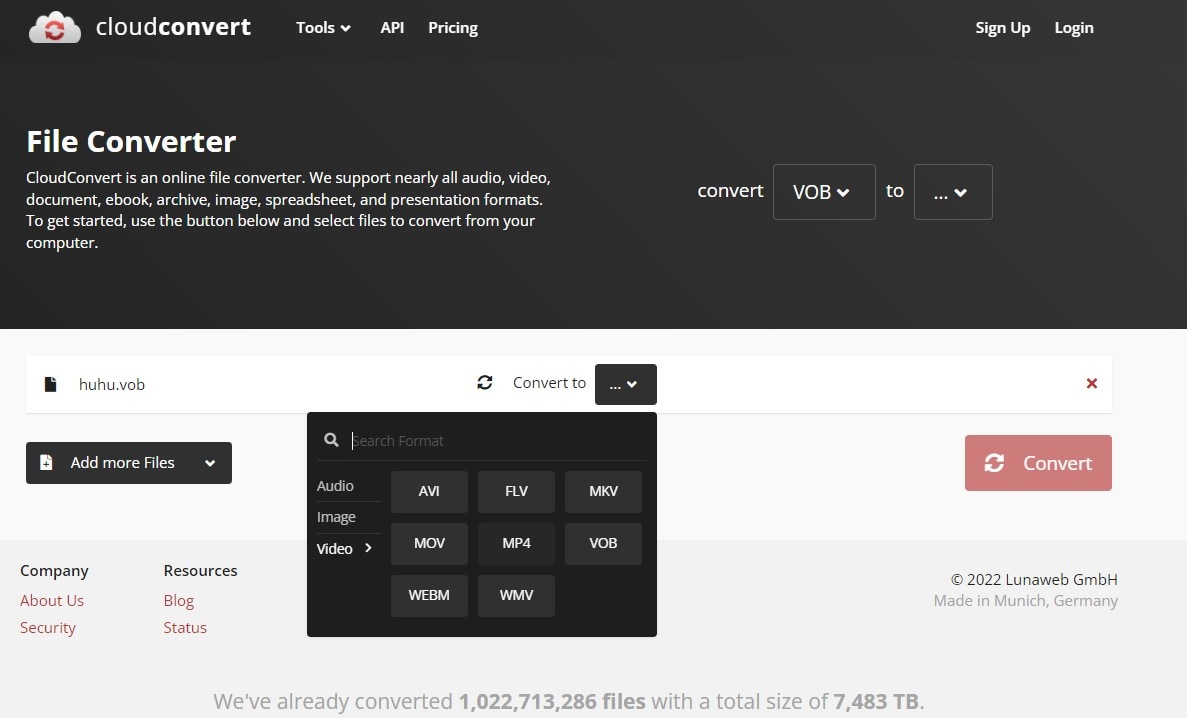Viewport: 1187px width, 718px height.
Task: Click the 'Made in Munich, Germany' text
Action: coord(1026,601)
